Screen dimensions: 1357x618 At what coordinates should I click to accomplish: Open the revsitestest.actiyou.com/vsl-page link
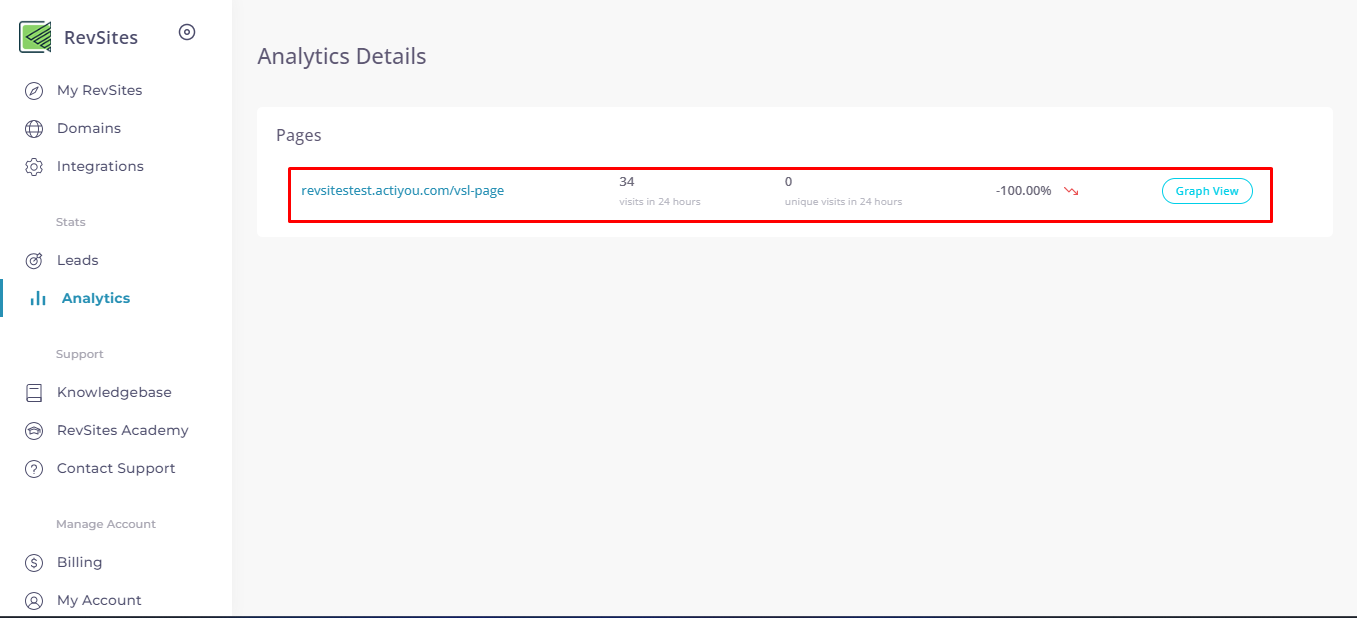click(x=404, y=190)
